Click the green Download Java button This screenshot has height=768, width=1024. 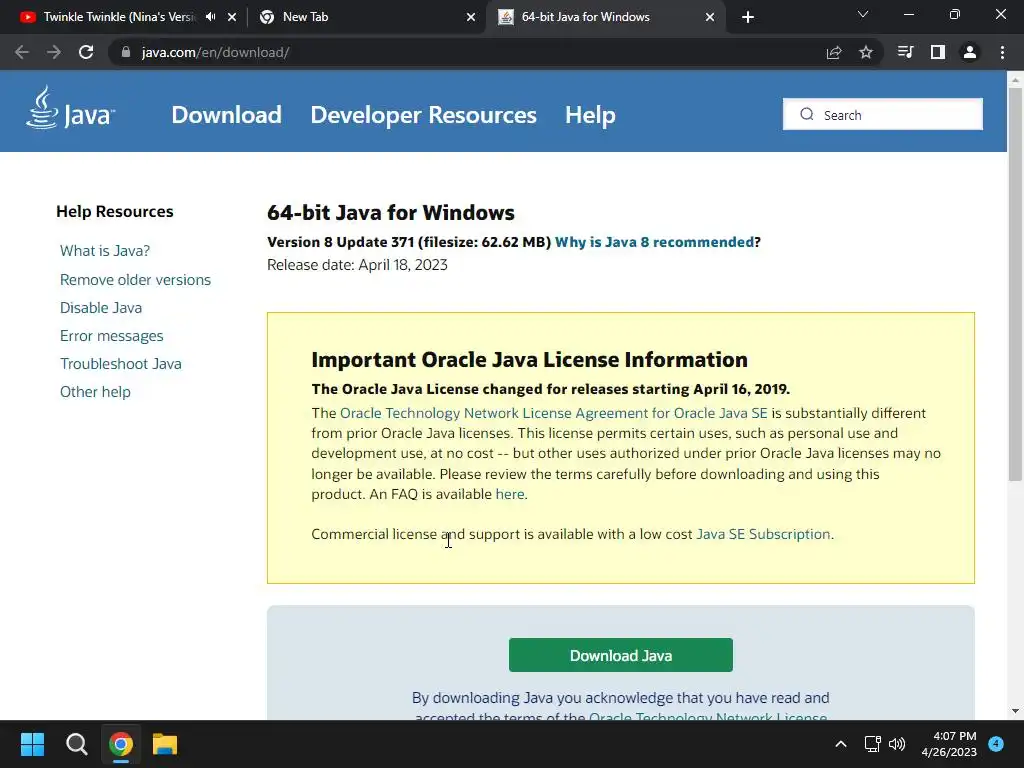[x=620, y=655]
